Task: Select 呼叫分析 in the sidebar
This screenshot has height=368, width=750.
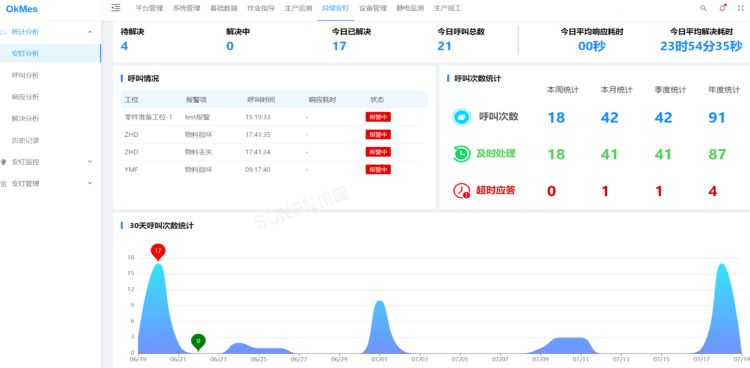Action: [25, 75]
